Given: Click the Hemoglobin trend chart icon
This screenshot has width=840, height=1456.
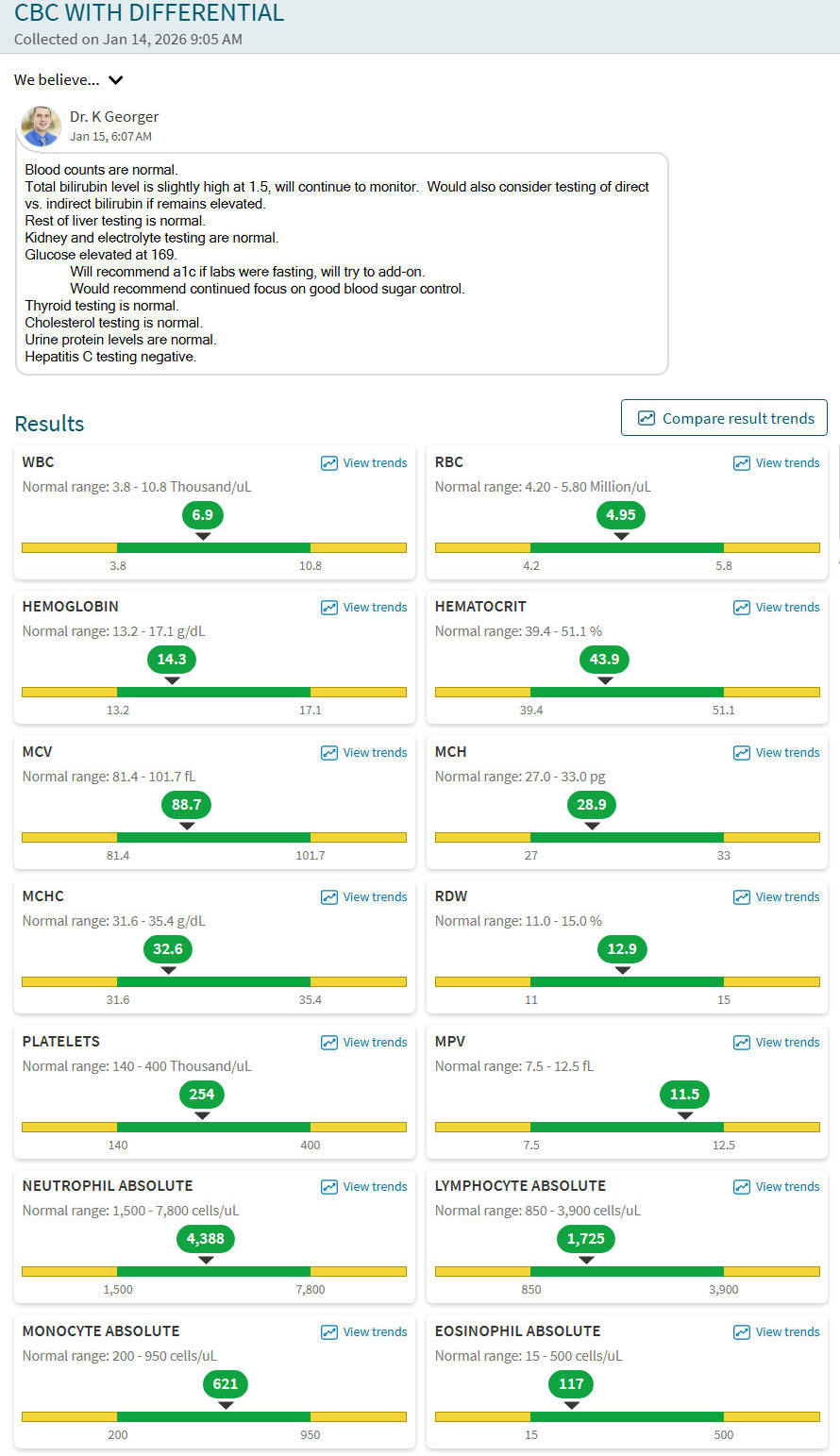Looking at the screenshot, I should point(328,608).
